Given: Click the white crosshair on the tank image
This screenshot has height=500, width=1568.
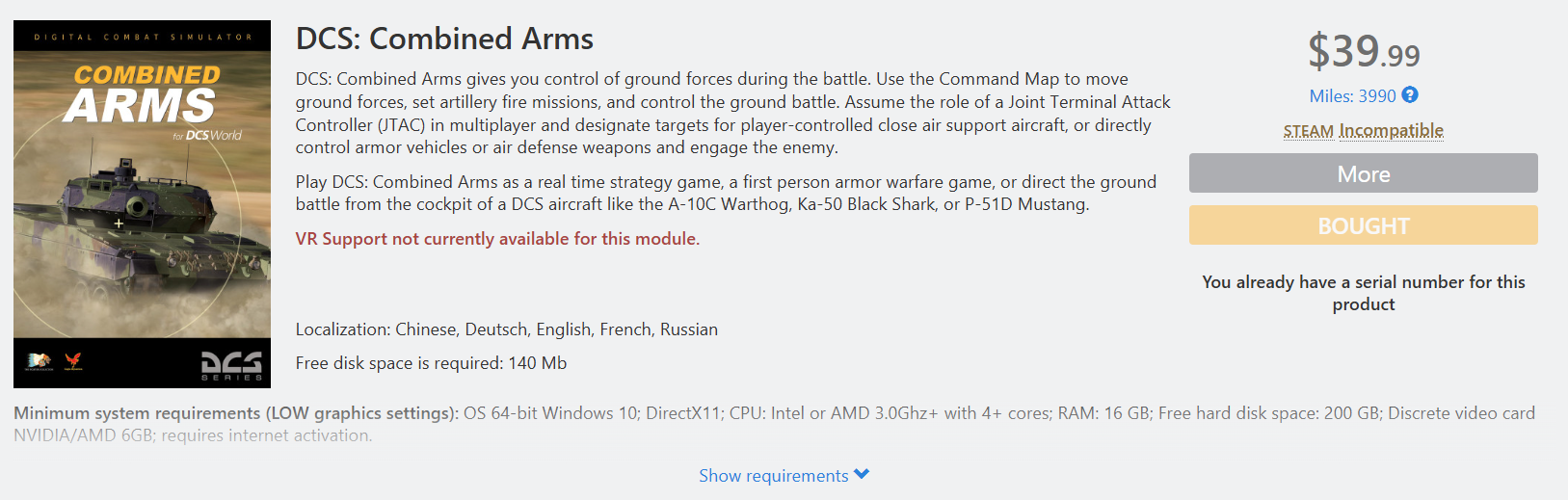Looking at the screenshot, I should coord(119,224).
